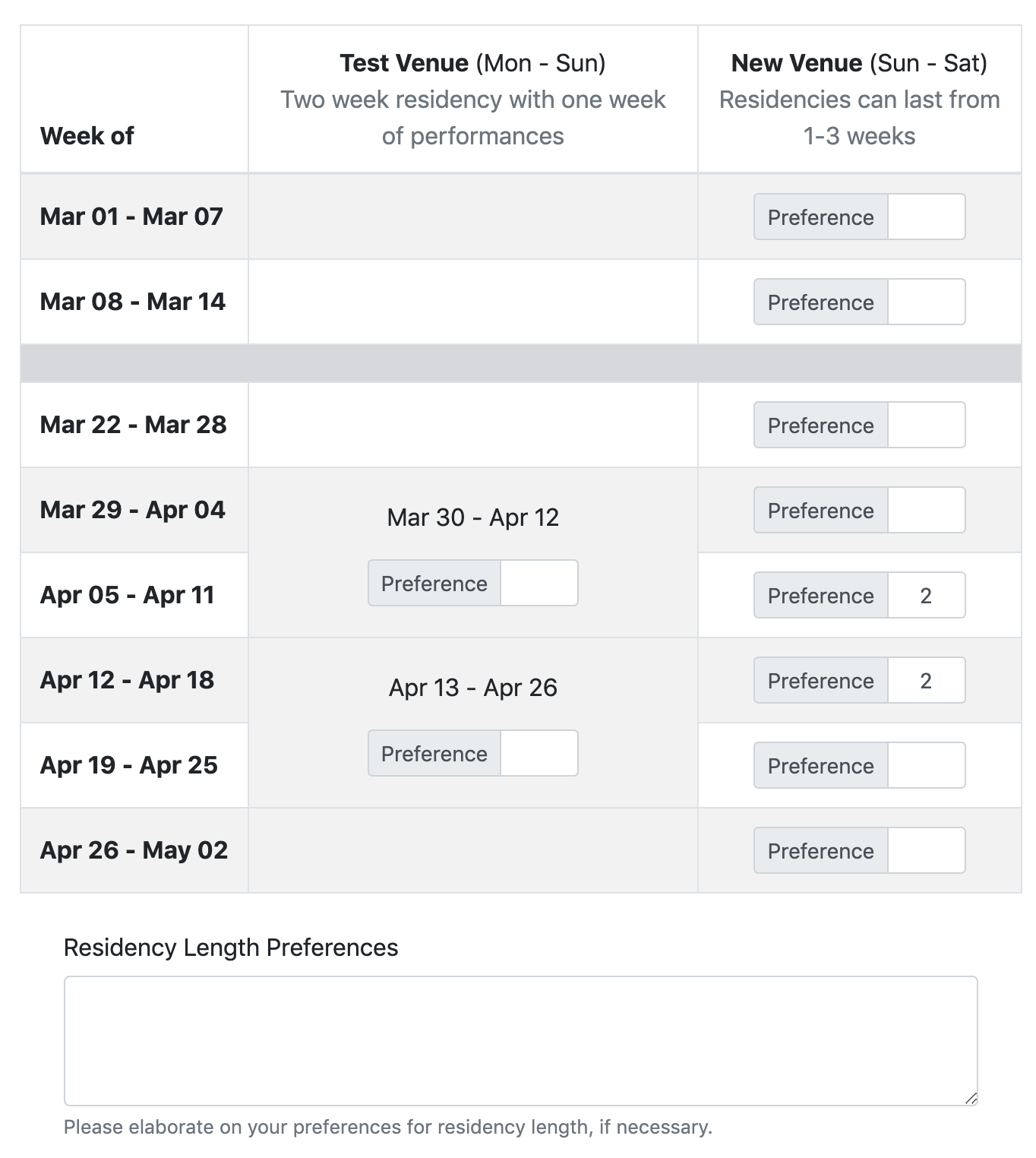Click the Mar 22 - Mar 28 New Venue preference field
The width and height of the screenshot is (1036, 1158).
(x=926, y=425)
